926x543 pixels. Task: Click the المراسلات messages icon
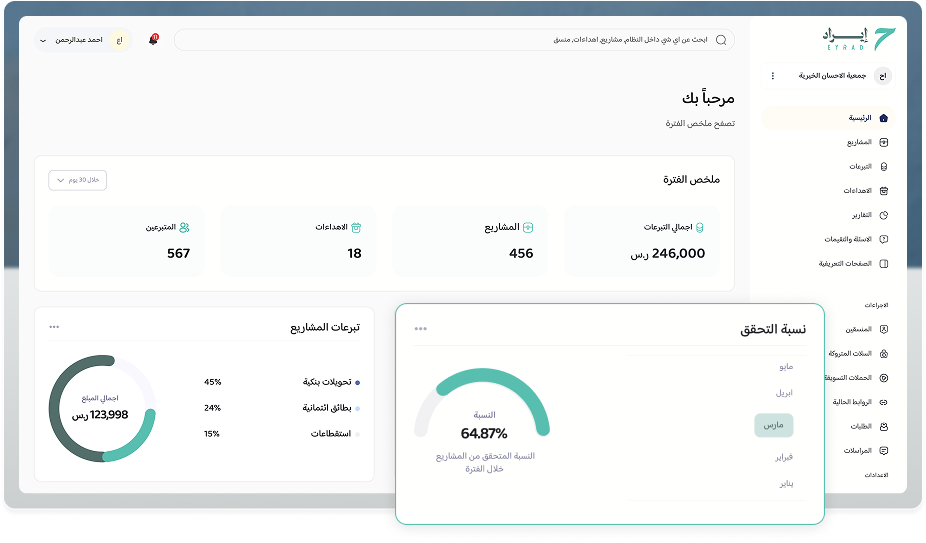tap(883, 451)
